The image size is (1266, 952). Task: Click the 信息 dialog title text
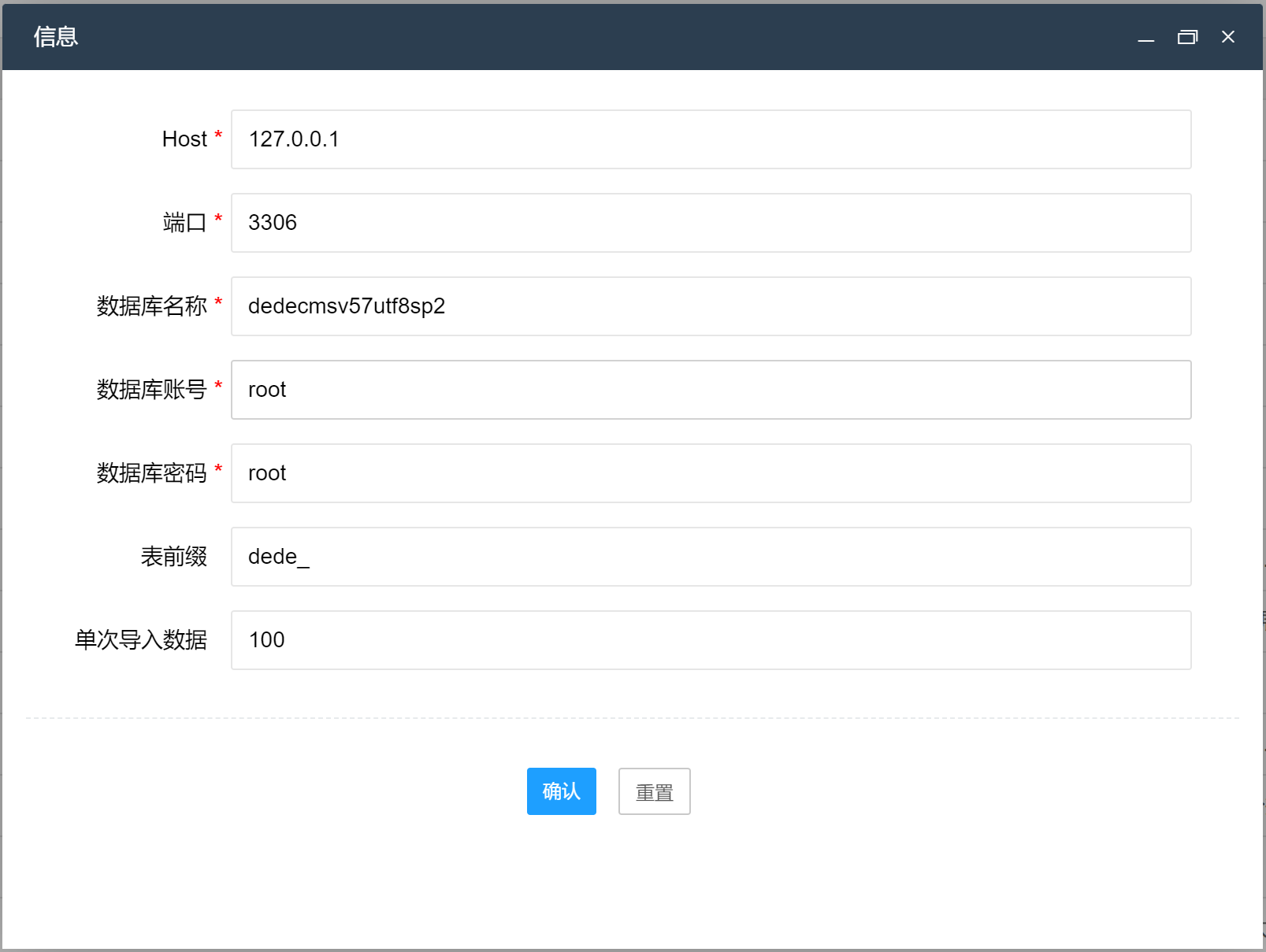coord(55,37)
